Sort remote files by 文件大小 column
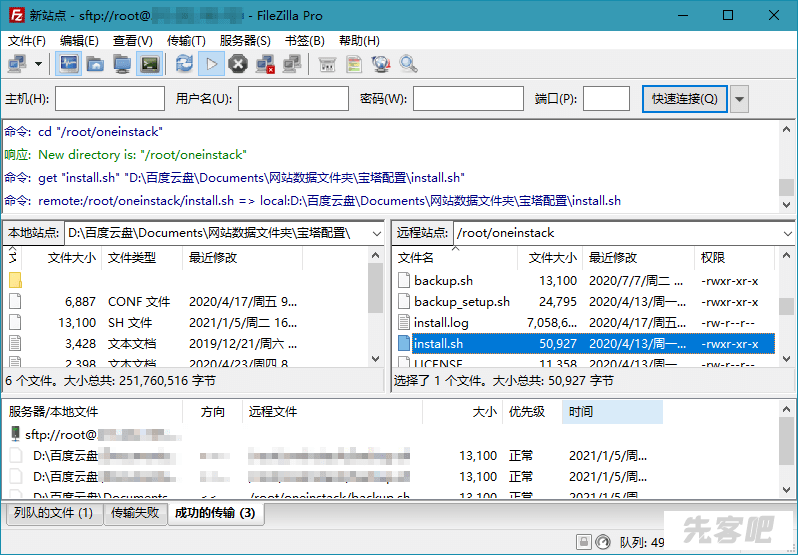The height and width of the screenshot is (555, 798). pos(552,258)
